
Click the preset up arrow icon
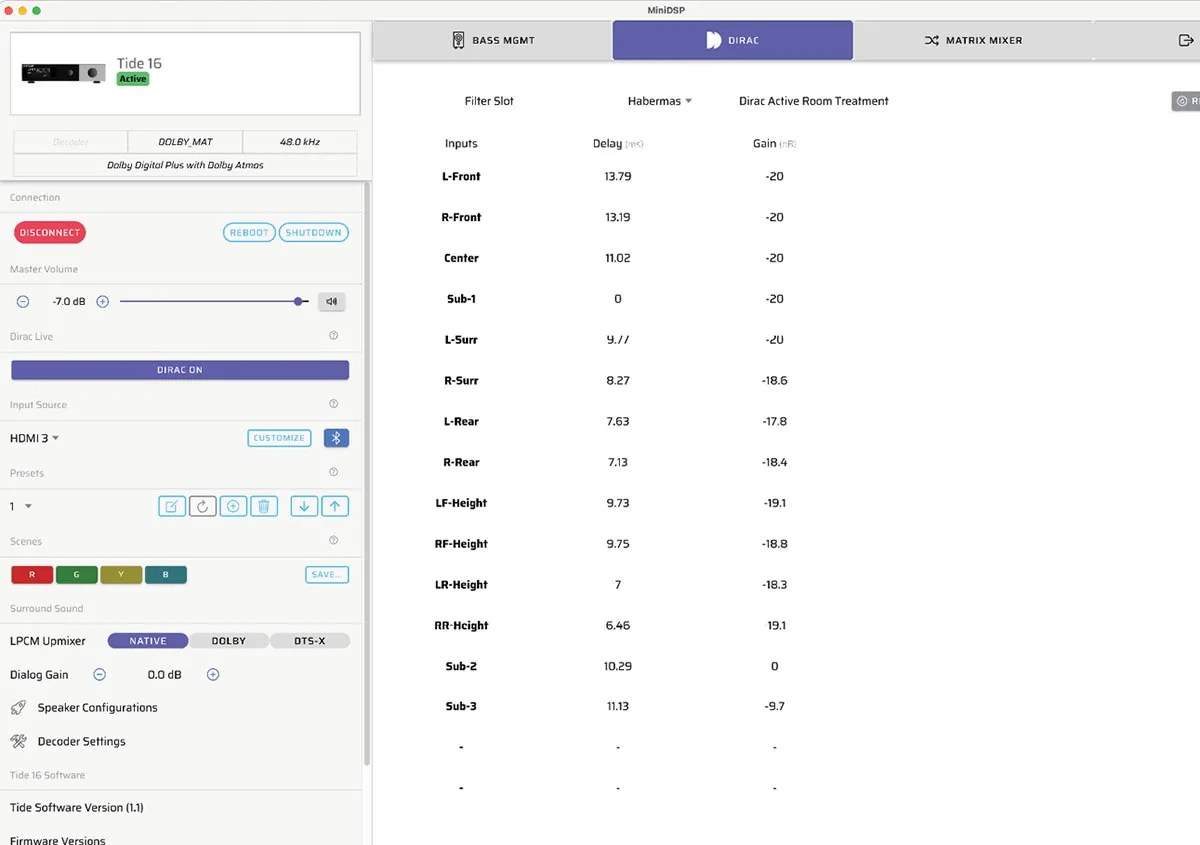point(335,506)
